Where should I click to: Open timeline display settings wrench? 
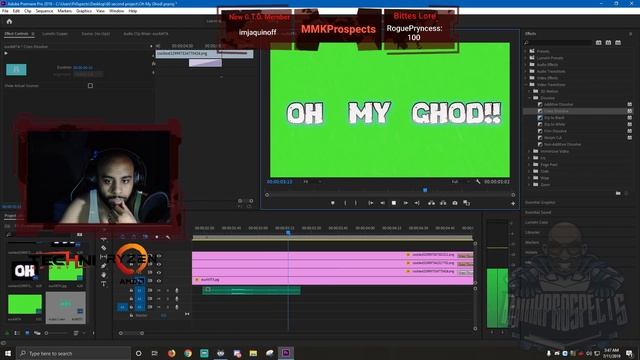[x=168, y=237]
